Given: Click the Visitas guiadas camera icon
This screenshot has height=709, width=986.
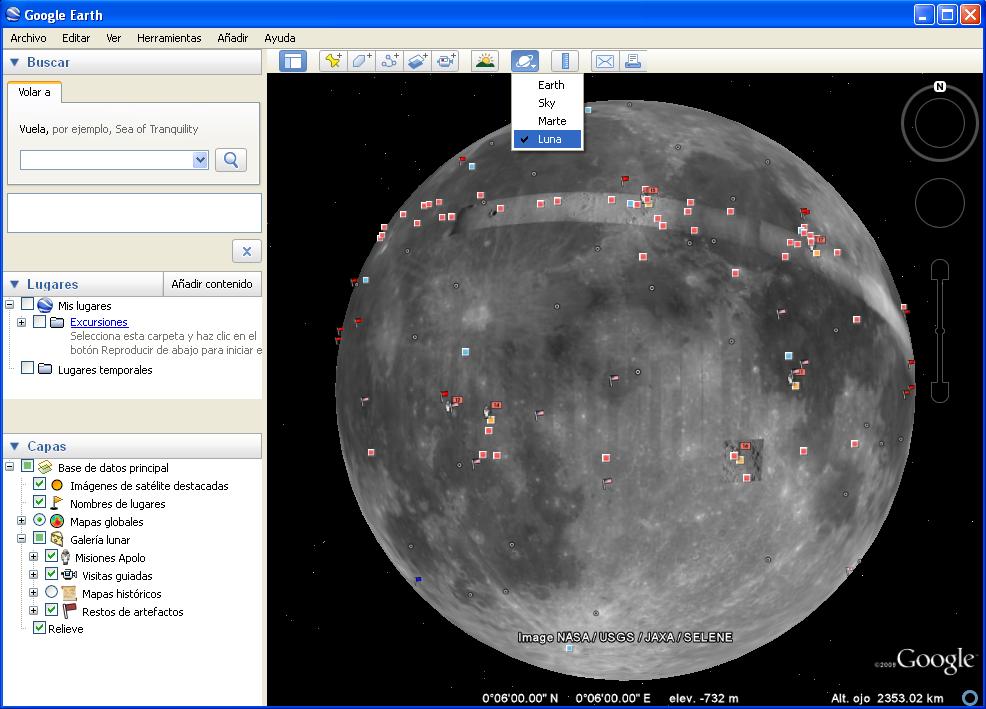Looking at the screenshot, I should 69,575.
